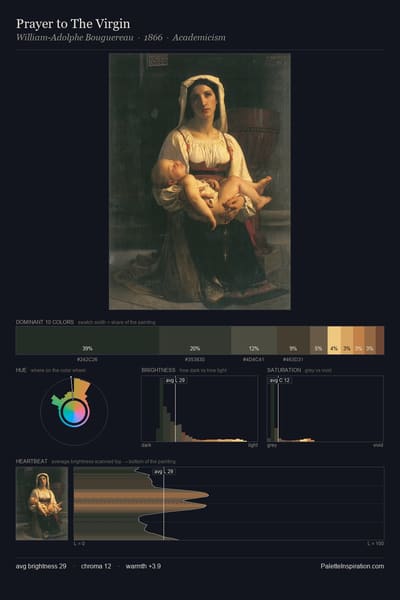Image resolution: width=400 pixels, height=600 pixels.
Task: Click the 'avg brightness 29' footer stat
Action: [41, 566]
